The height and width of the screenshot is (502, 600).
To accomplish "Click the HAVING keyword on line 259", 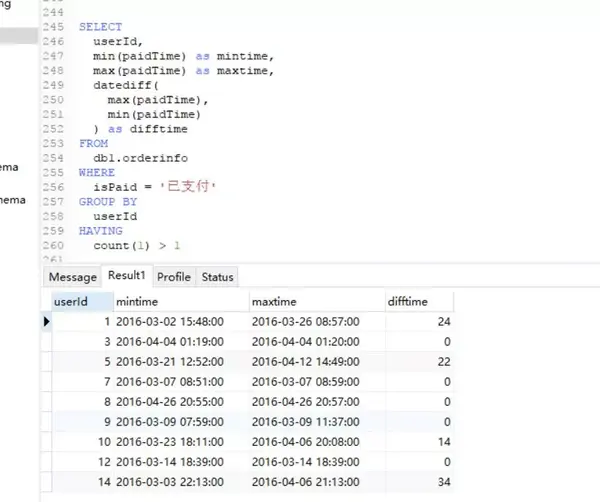I will [x=101, y=231].
